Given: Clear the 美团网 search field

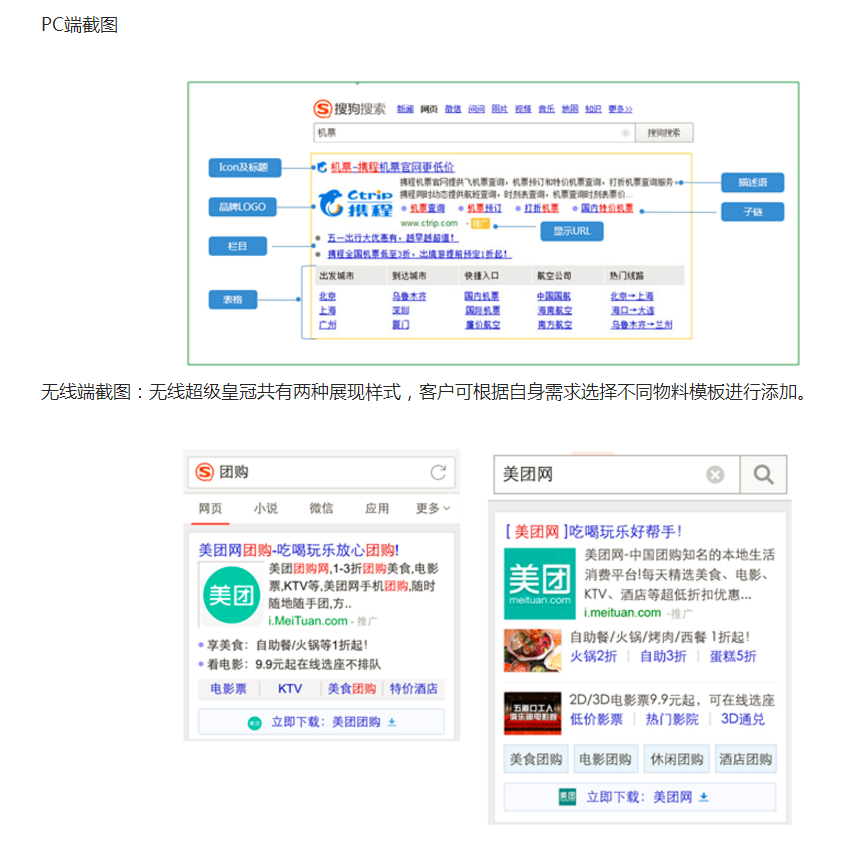Looking at the screenshot, I should [x=715, y=474].
